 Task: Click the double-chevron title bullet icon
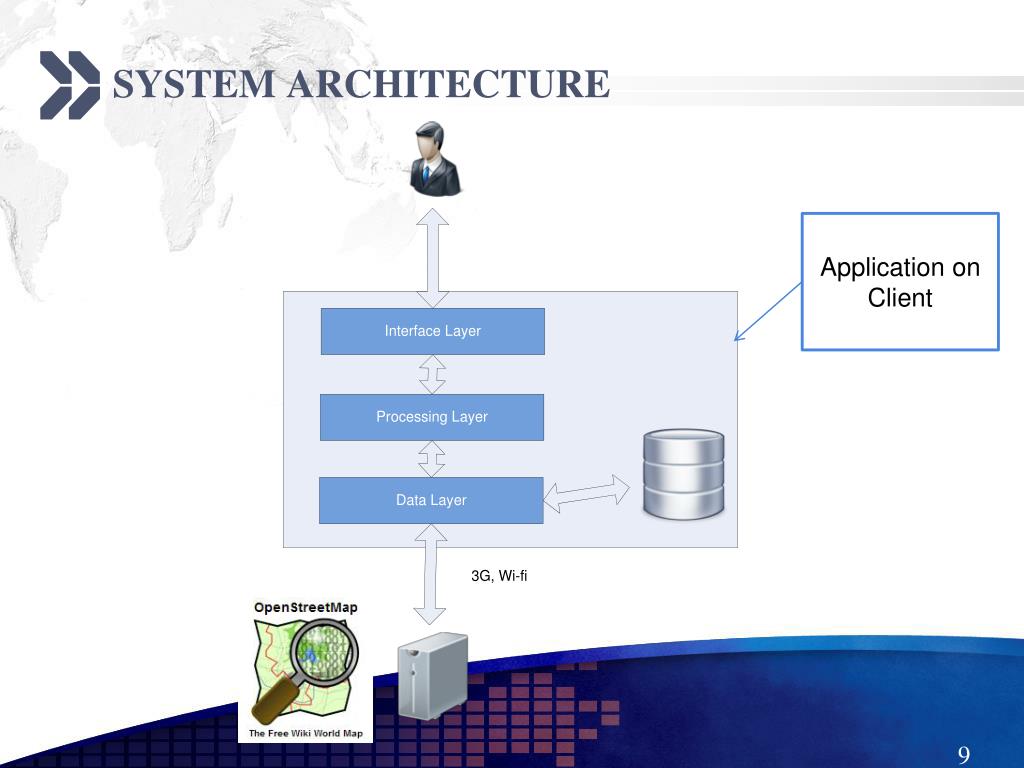point(70,85)
